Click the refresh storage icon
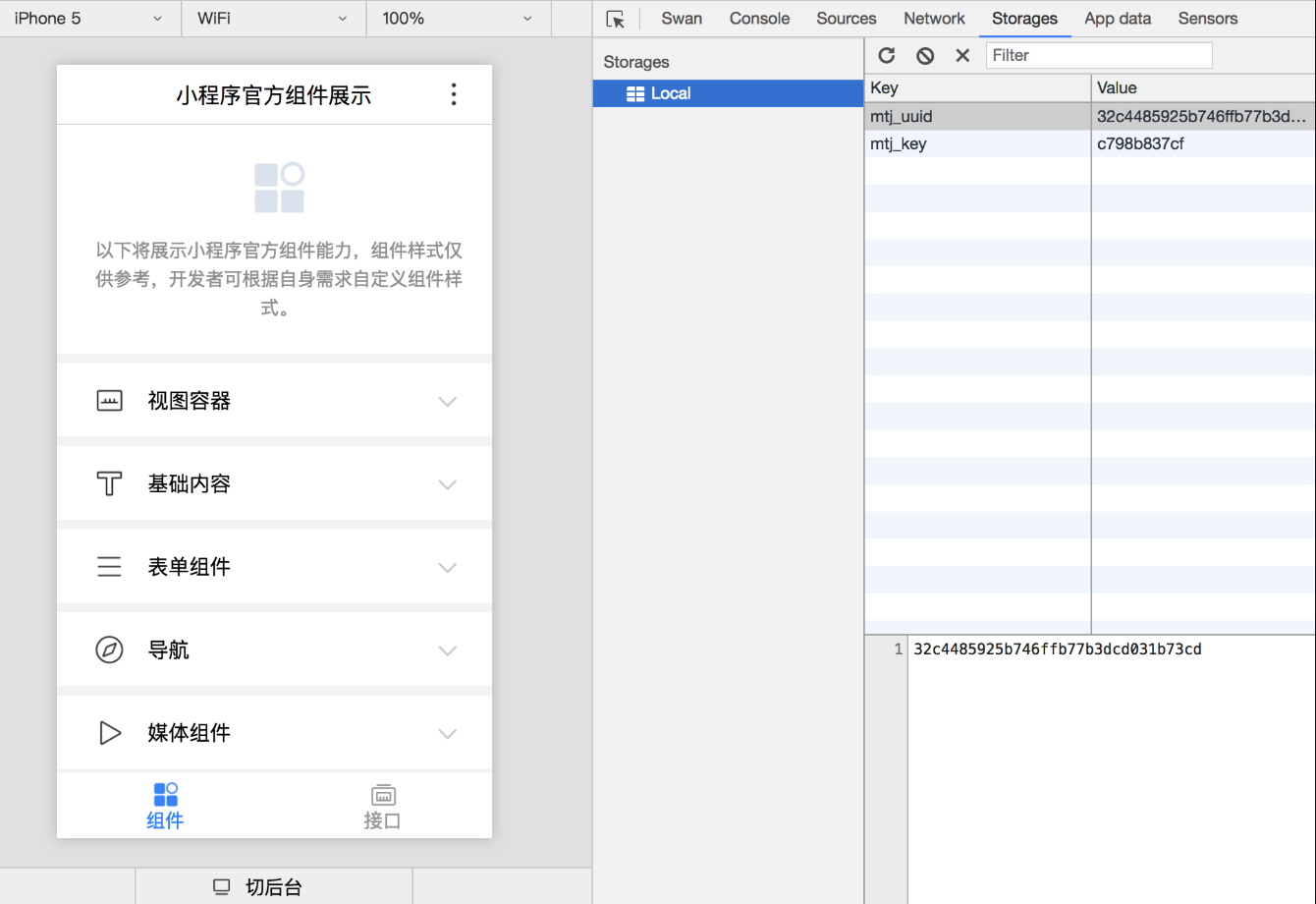 887,56
